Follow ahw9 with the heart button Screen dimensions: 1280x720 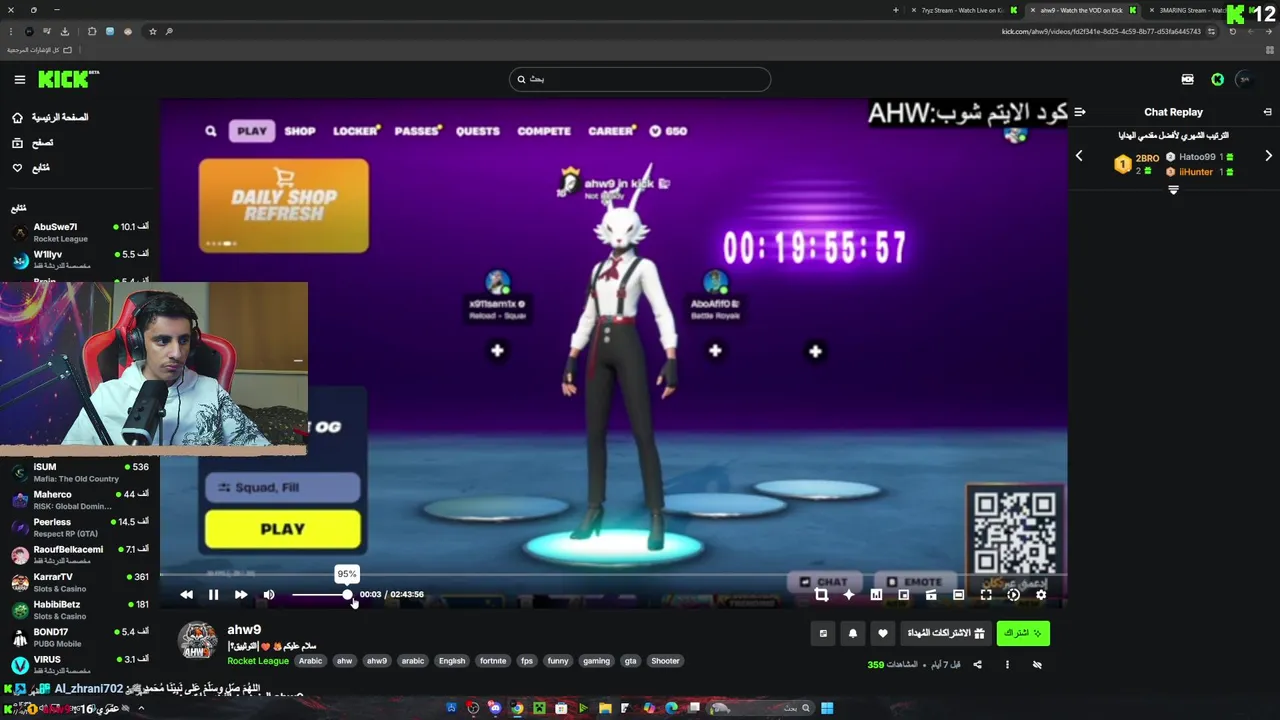(883, 633)
